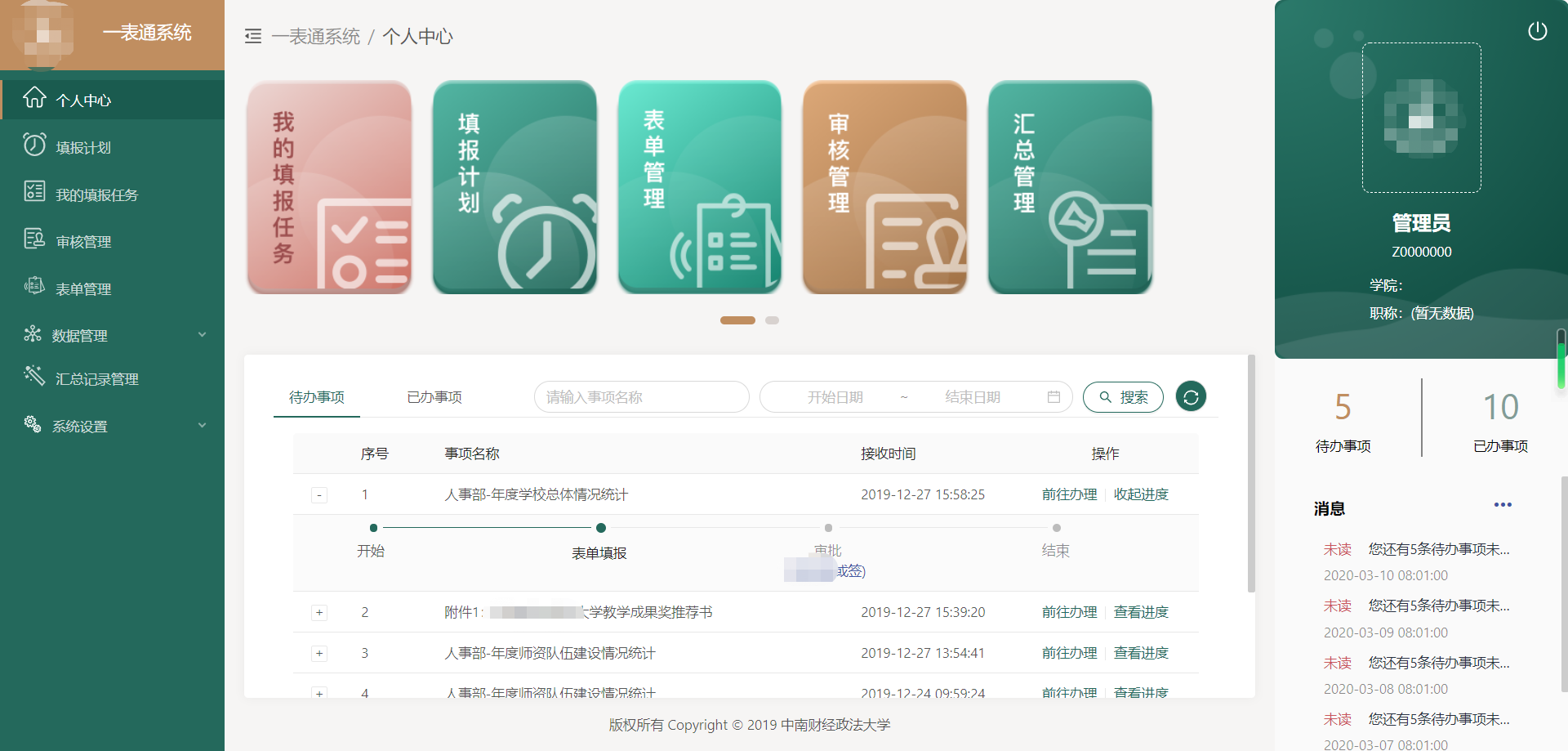1568x751 pixels.
Task: Open the calendar icon in date range
Action: tap(1053, 397)
